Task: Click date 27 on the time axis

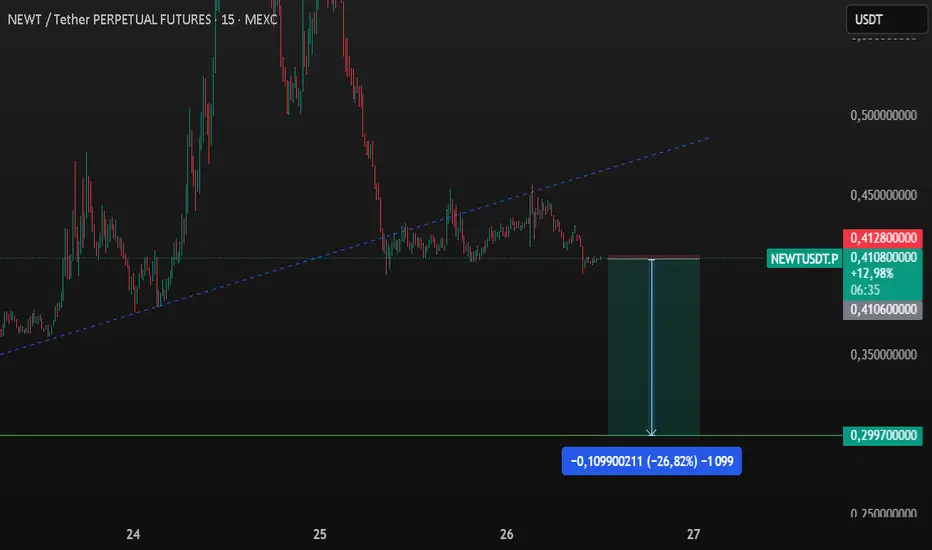Action: click(x=693, y=534)
